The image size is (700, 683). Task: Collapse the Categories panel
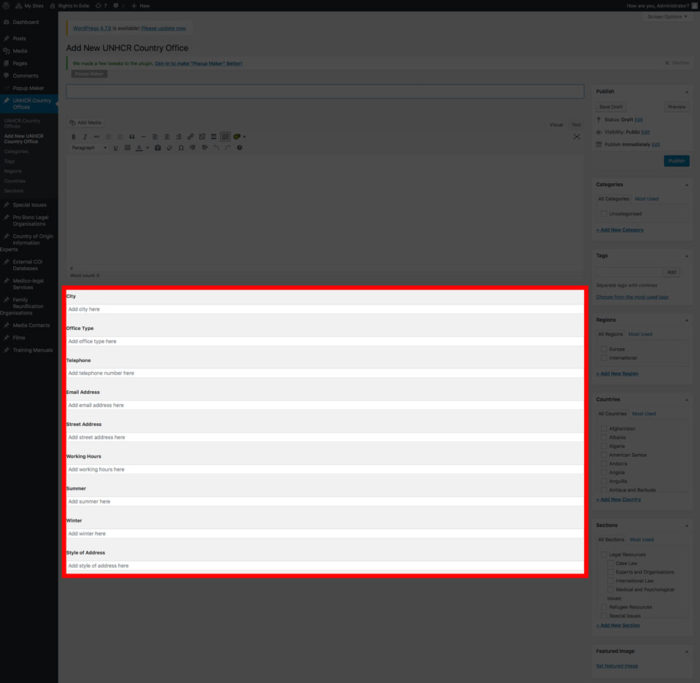click(687, 184)
